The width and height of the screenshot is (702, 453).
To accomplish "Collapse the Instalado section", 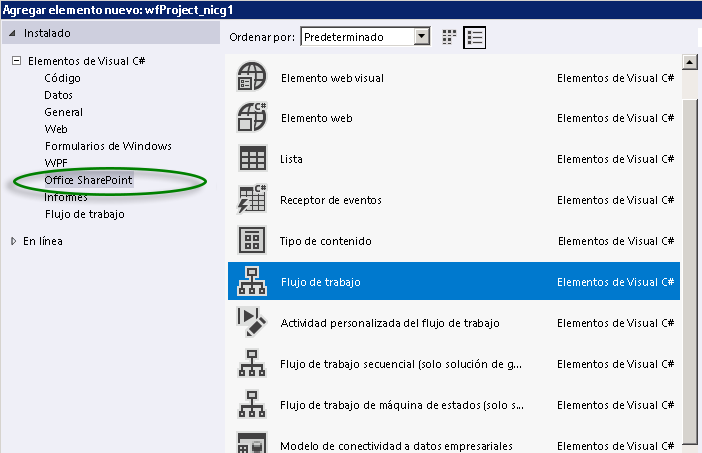I will (13, 33).
